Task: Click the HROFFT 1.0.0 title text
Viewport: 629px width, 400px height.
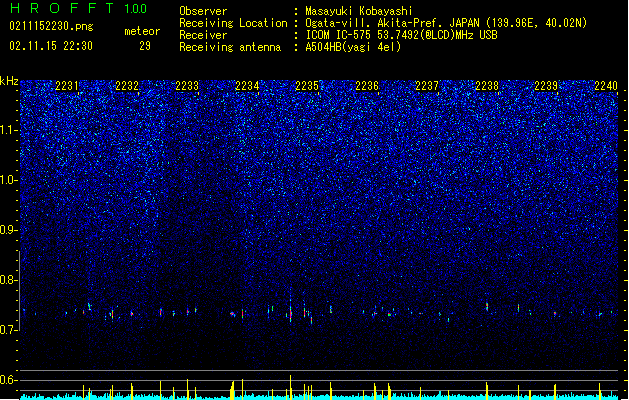Action: [x=78, y=8]
